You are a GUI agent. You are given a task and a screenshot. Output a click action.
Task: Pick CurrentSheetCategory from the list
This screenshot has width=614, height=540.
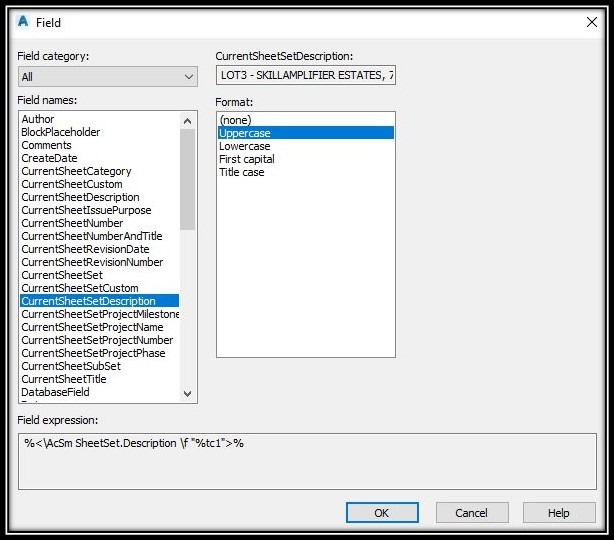[x=99, y=171]
